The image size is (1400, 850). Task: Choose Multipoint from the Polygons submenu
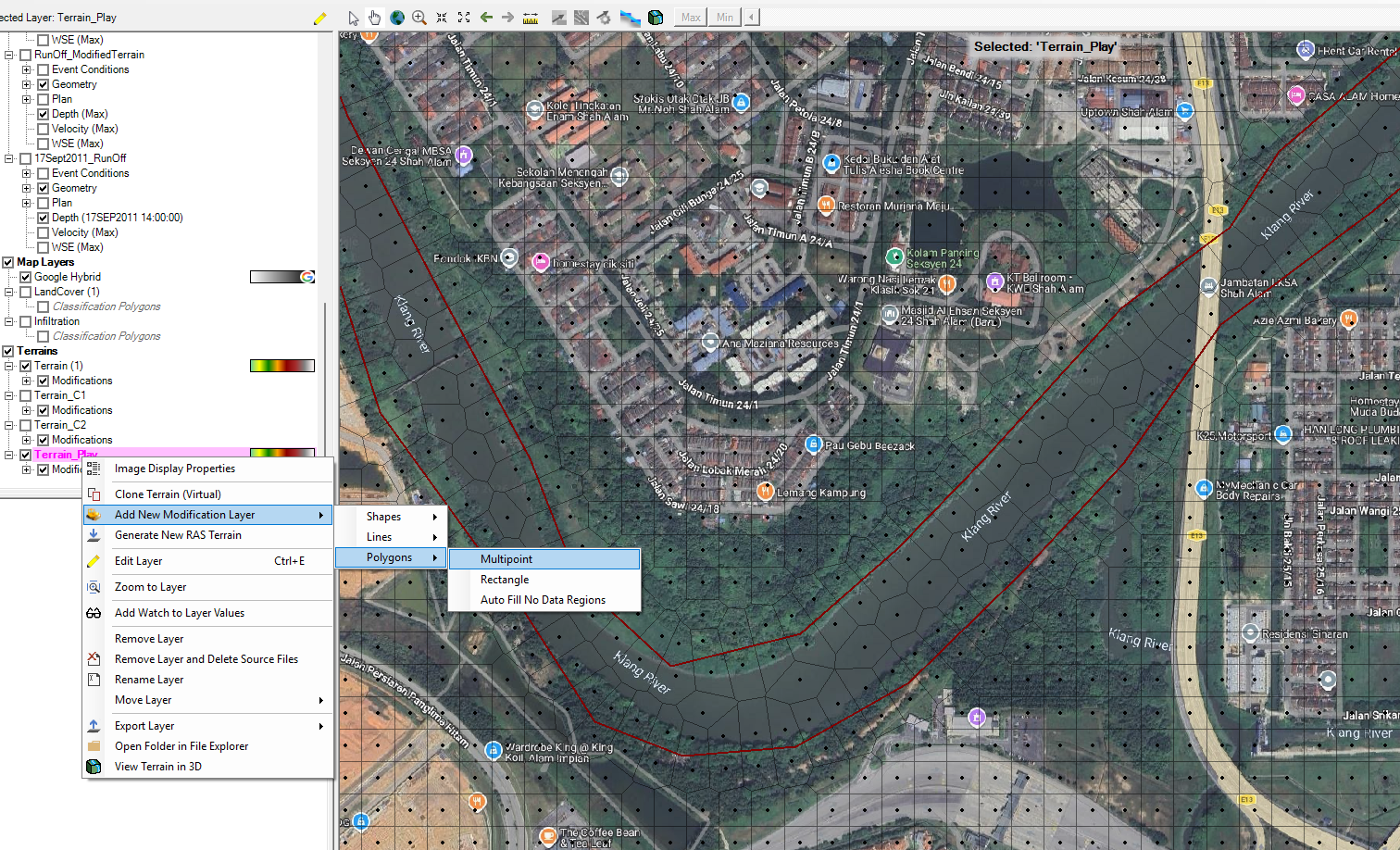[x=506, y=559]
